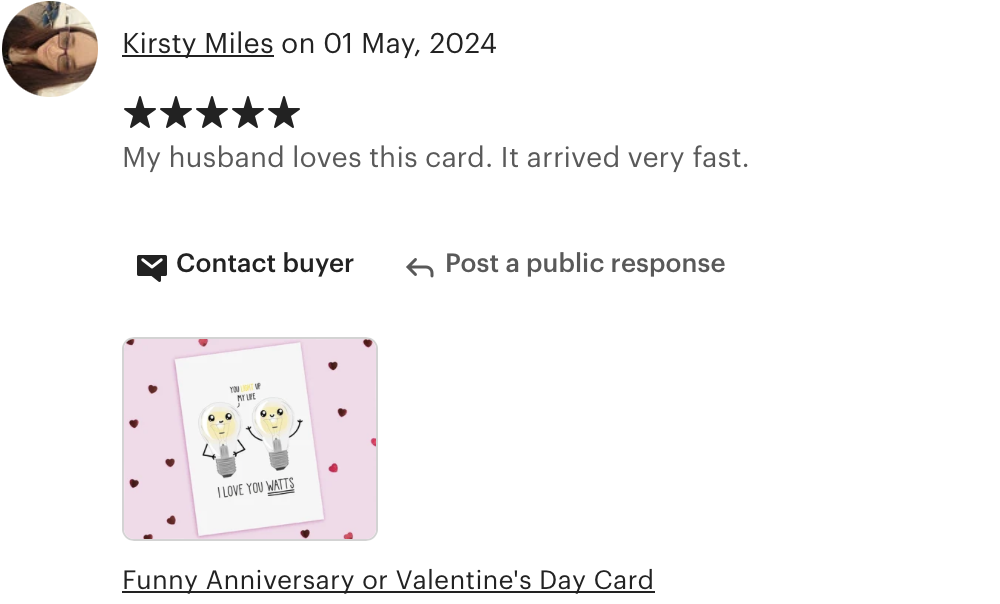This screenshot has width=1000, height=604.
Task: Click 'You light up my life' caption on card
Action: tap(245, 392)
